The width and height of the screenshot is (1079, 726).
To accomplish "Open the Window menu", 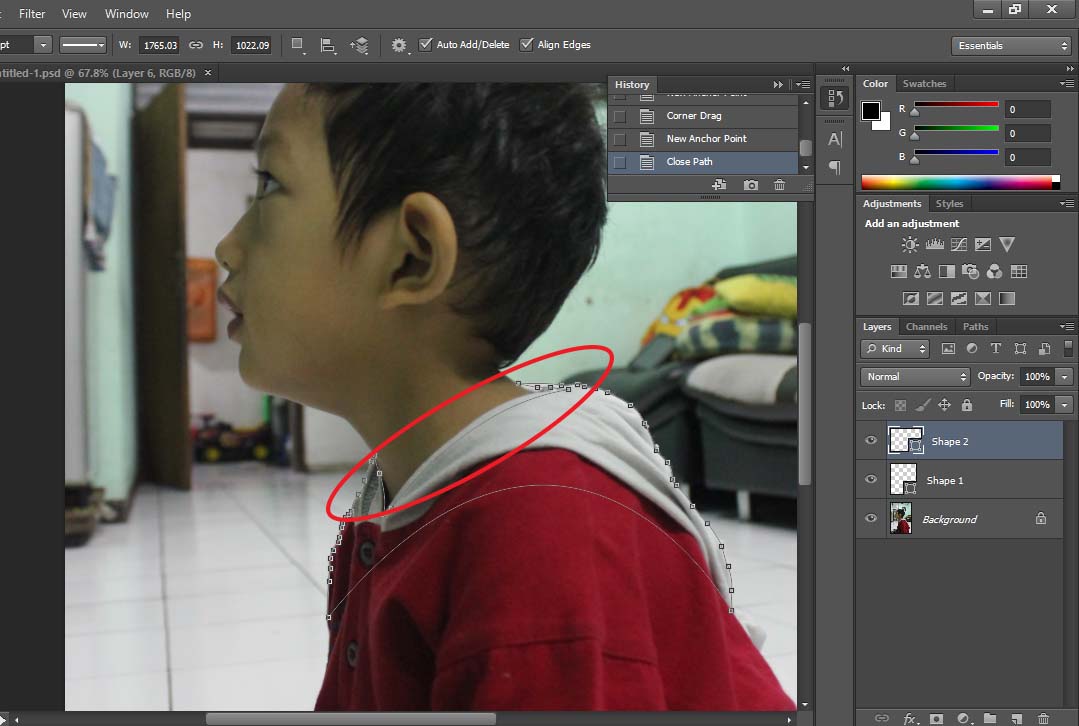I will coord(126,13).
